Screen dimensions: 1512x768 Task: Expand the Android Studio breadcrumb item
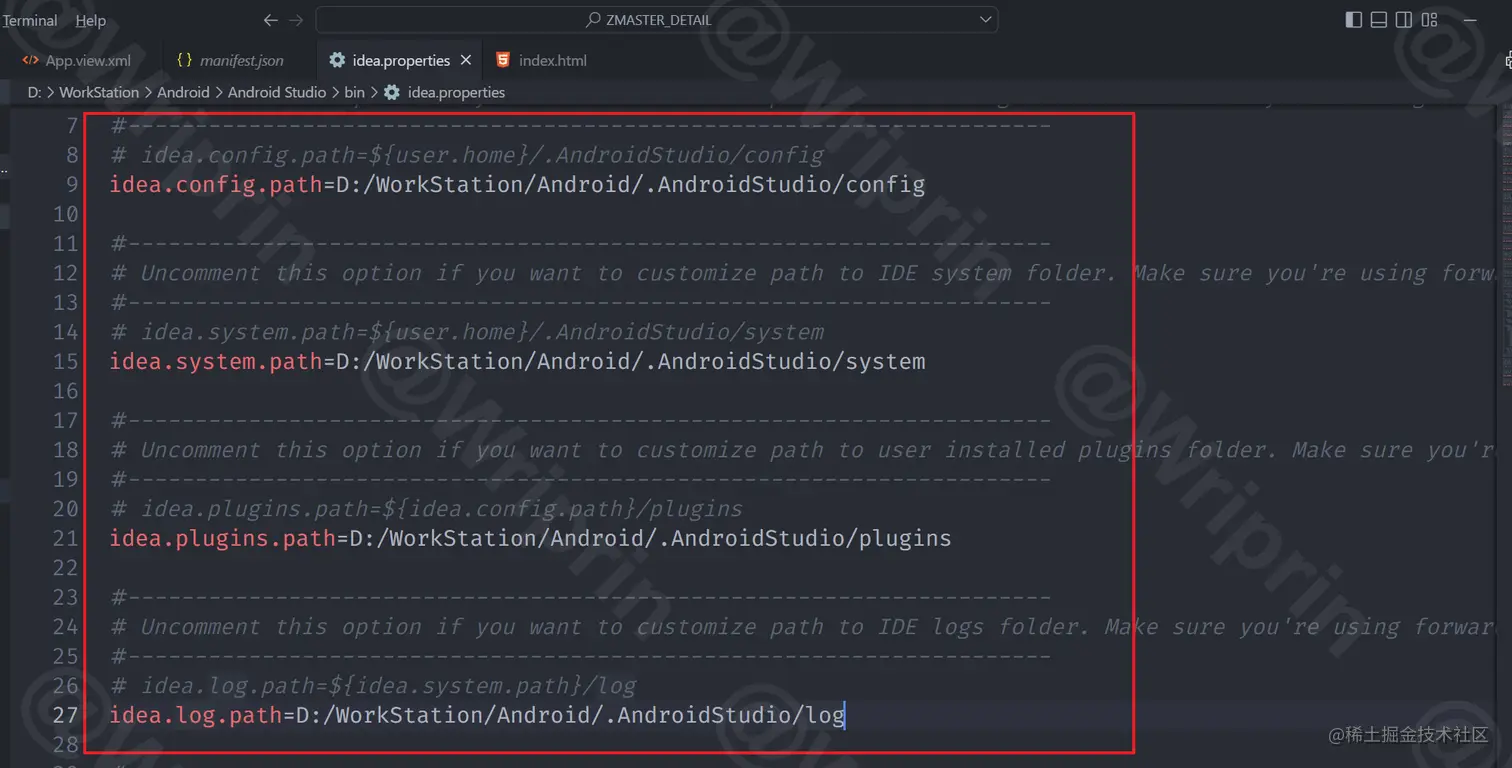point(277,92)
